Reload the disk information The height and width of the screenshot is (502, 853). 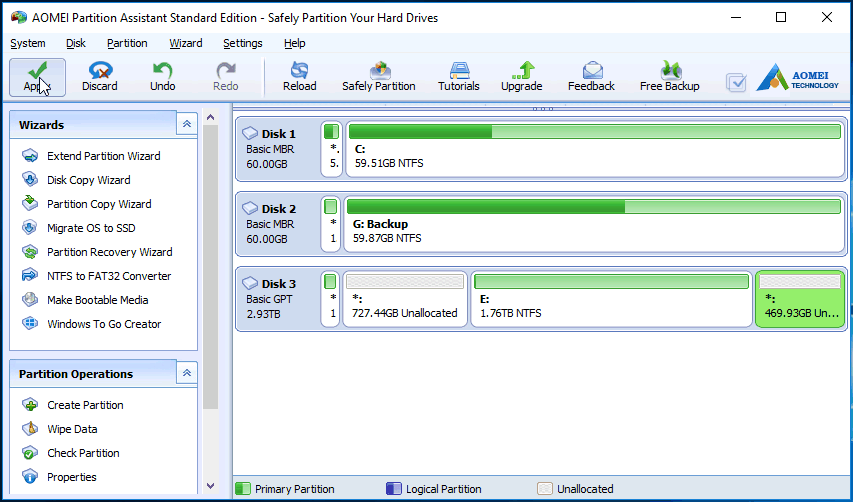(x=299, y=77)
